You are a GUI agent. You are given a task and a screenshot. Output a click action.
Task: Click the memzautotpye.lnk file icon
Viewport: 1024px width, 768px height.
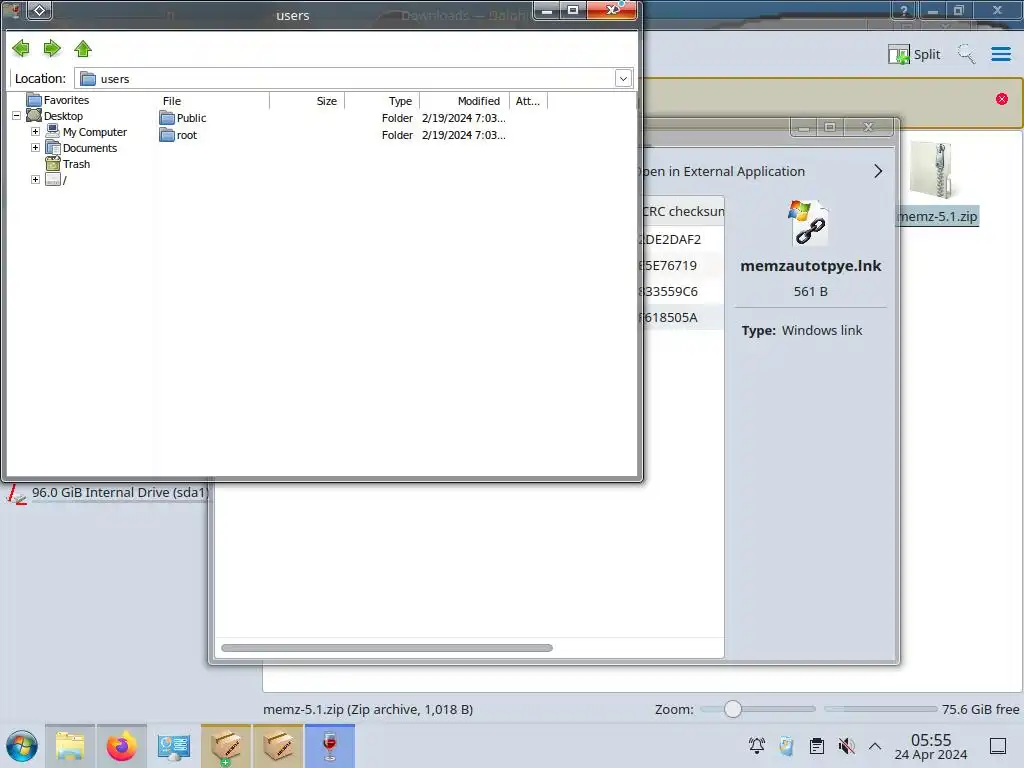click(810, 223)
